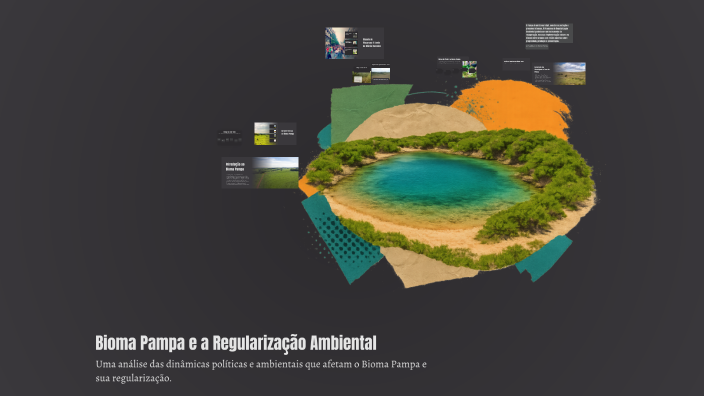Select the title 'Bioma Pampa e a Regularização Ambiental'
This screenshot has width=704, height=396.
236,343
